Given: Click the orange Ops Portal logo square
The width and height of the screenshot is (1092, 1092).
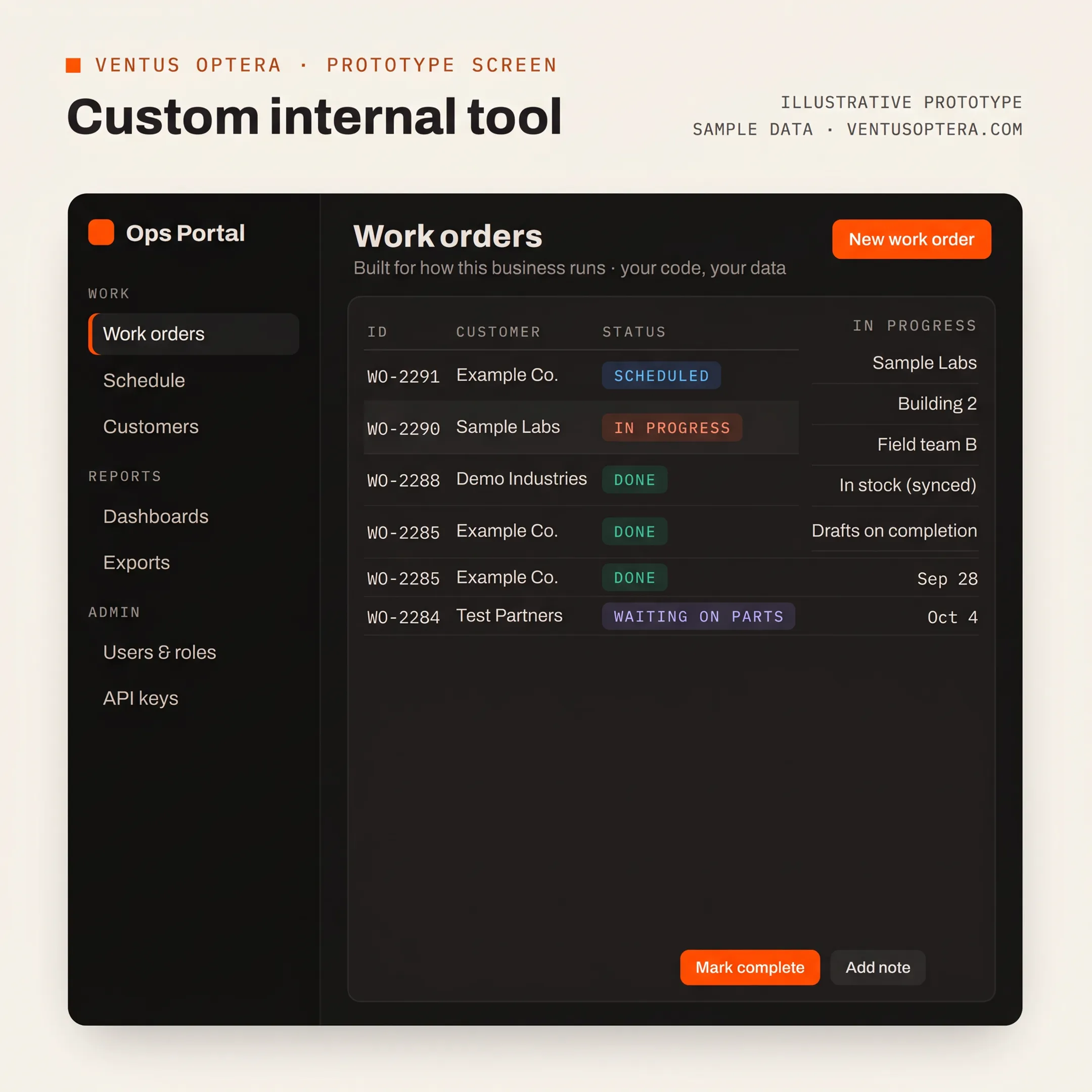Looking at the screenshot, I should point(101,233).
